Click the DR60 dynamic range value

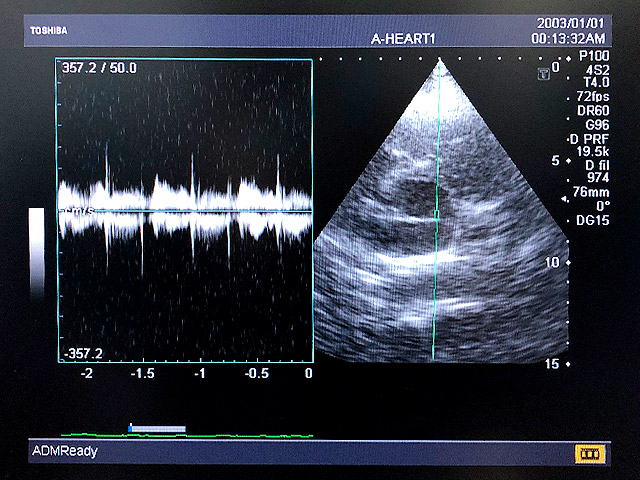[593, 111]
